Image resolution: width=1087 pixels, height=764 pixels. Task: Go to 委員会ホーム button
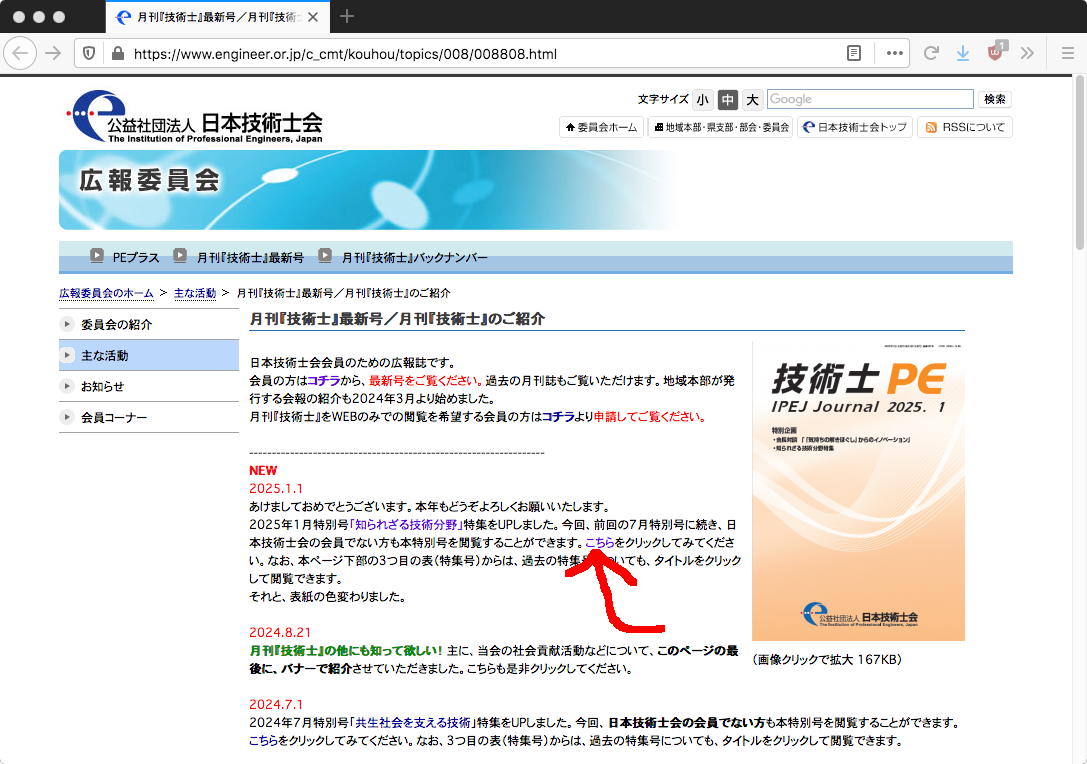click(601, 128)
